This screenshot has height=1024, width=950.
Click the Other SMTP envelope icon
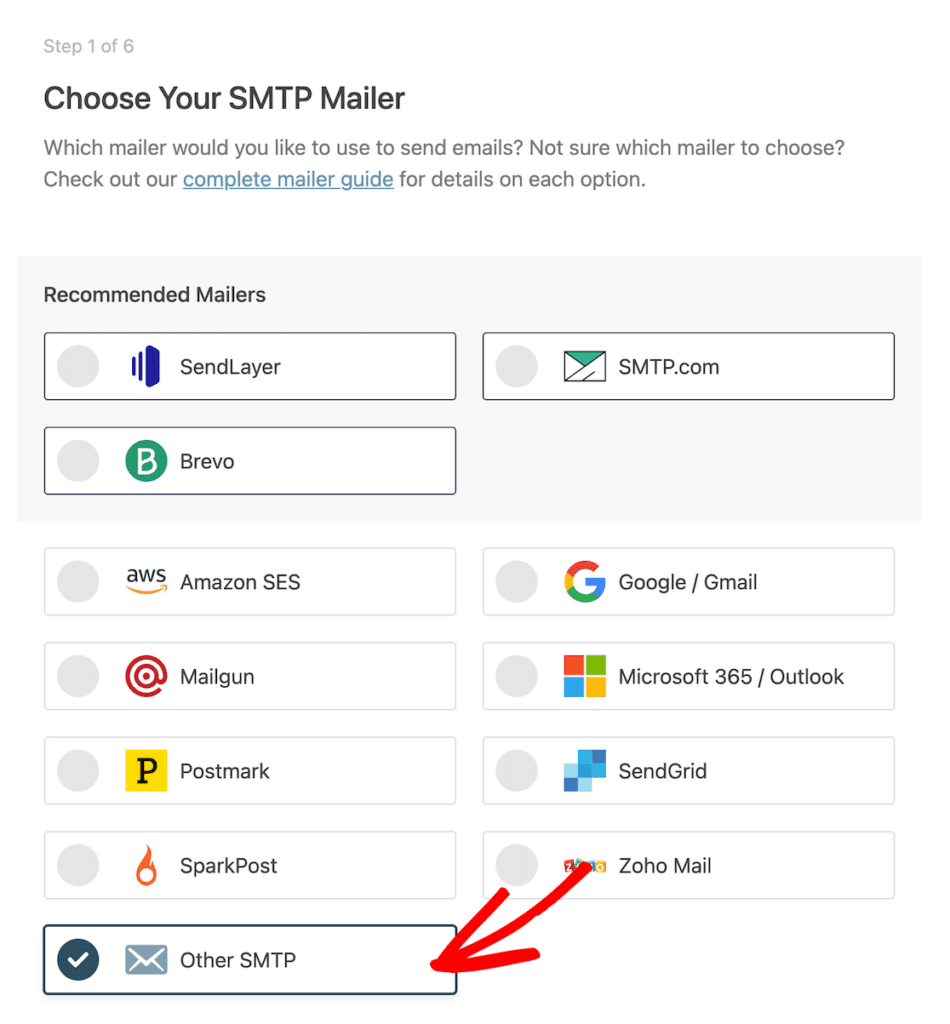point(146,959)
